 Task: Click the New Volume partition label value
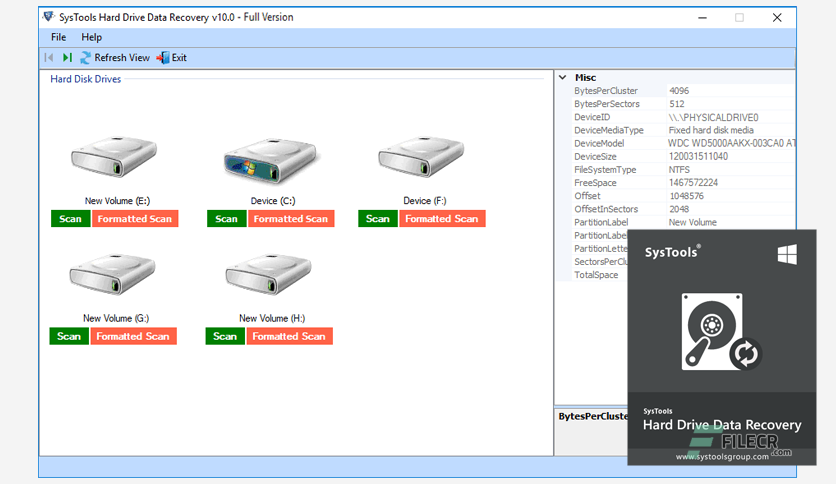693,222
